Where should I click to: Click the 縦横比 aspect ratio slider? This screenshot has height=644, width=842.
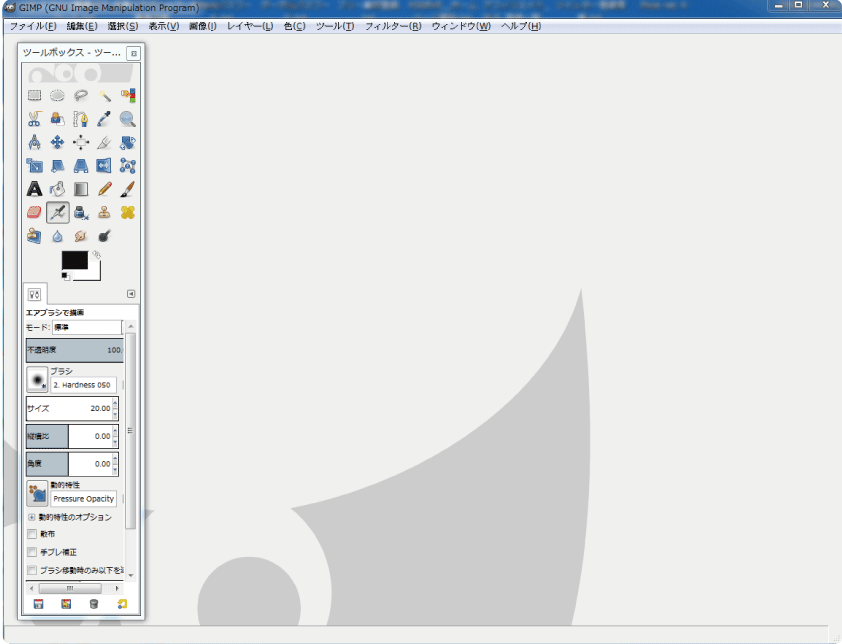(x=72, y=437)
